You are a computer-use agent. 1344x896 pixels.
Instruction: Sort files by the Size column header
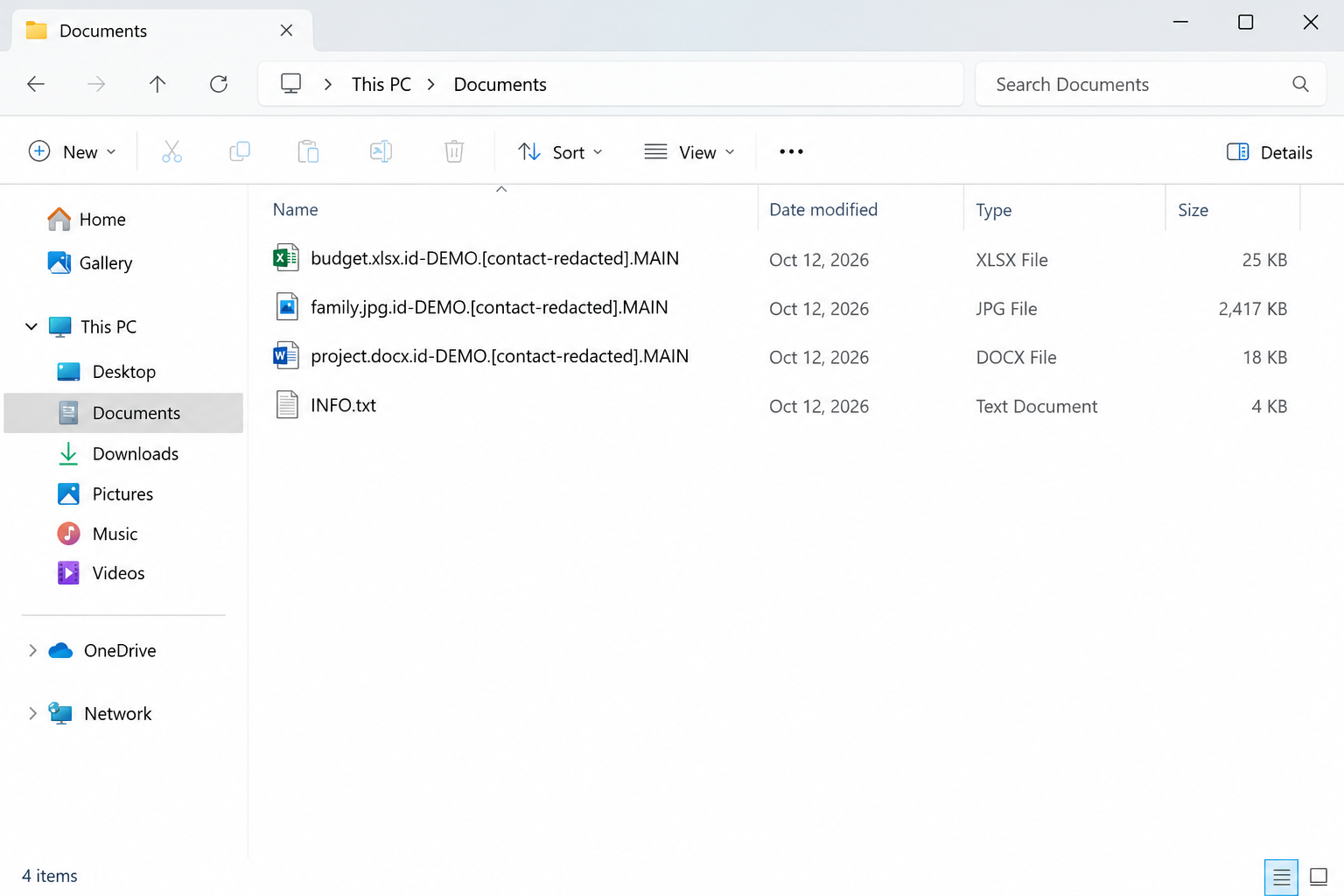1193,210
